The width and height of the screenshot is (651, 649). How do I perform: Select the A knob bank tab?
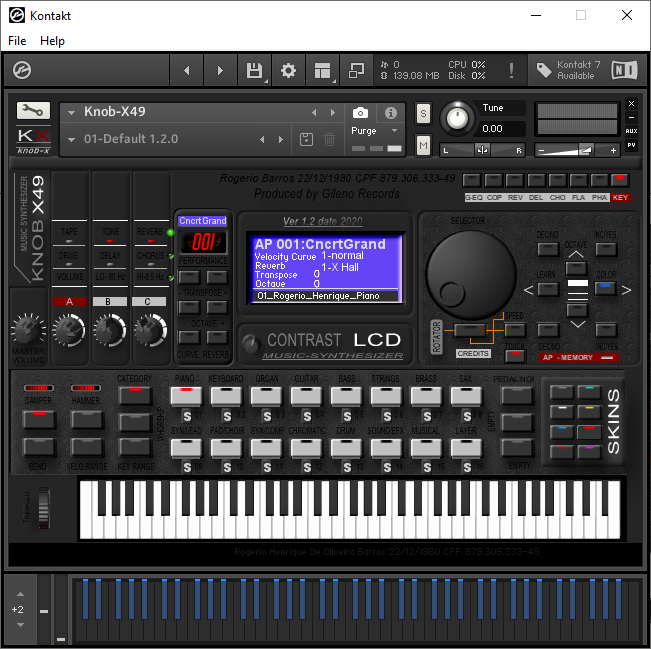[70, 301]
